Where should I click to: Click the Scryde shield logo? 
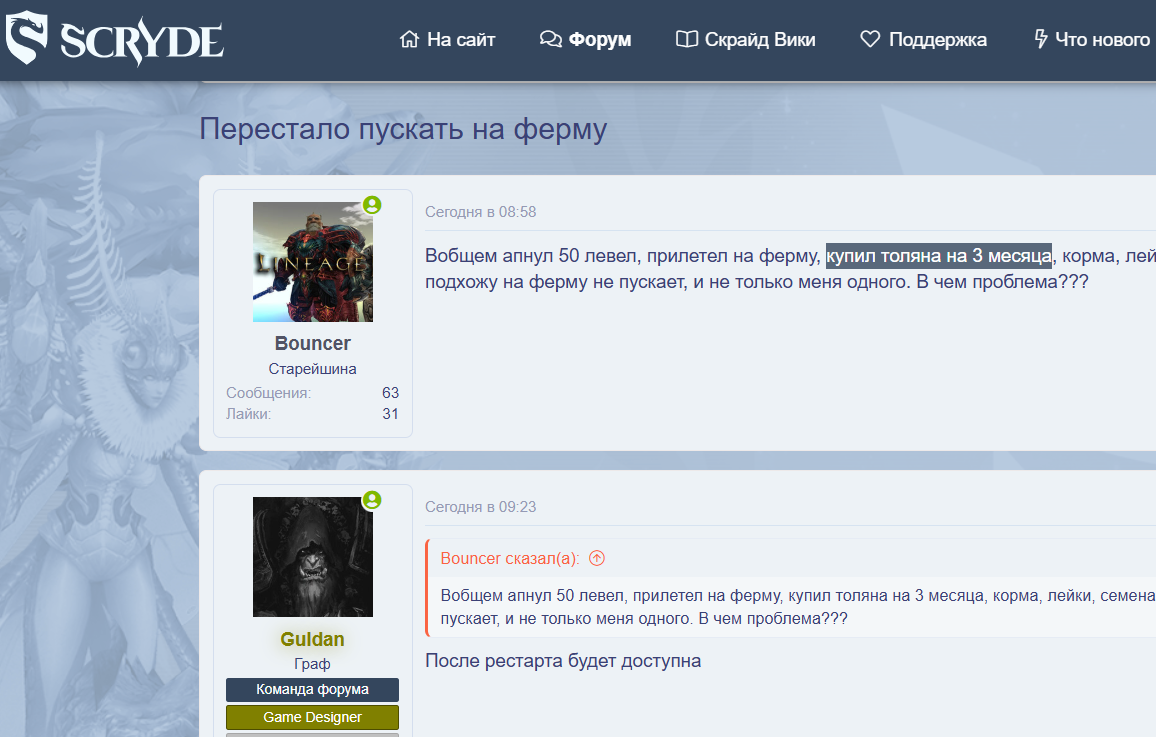pyautogui.click(x=27, y=38)
